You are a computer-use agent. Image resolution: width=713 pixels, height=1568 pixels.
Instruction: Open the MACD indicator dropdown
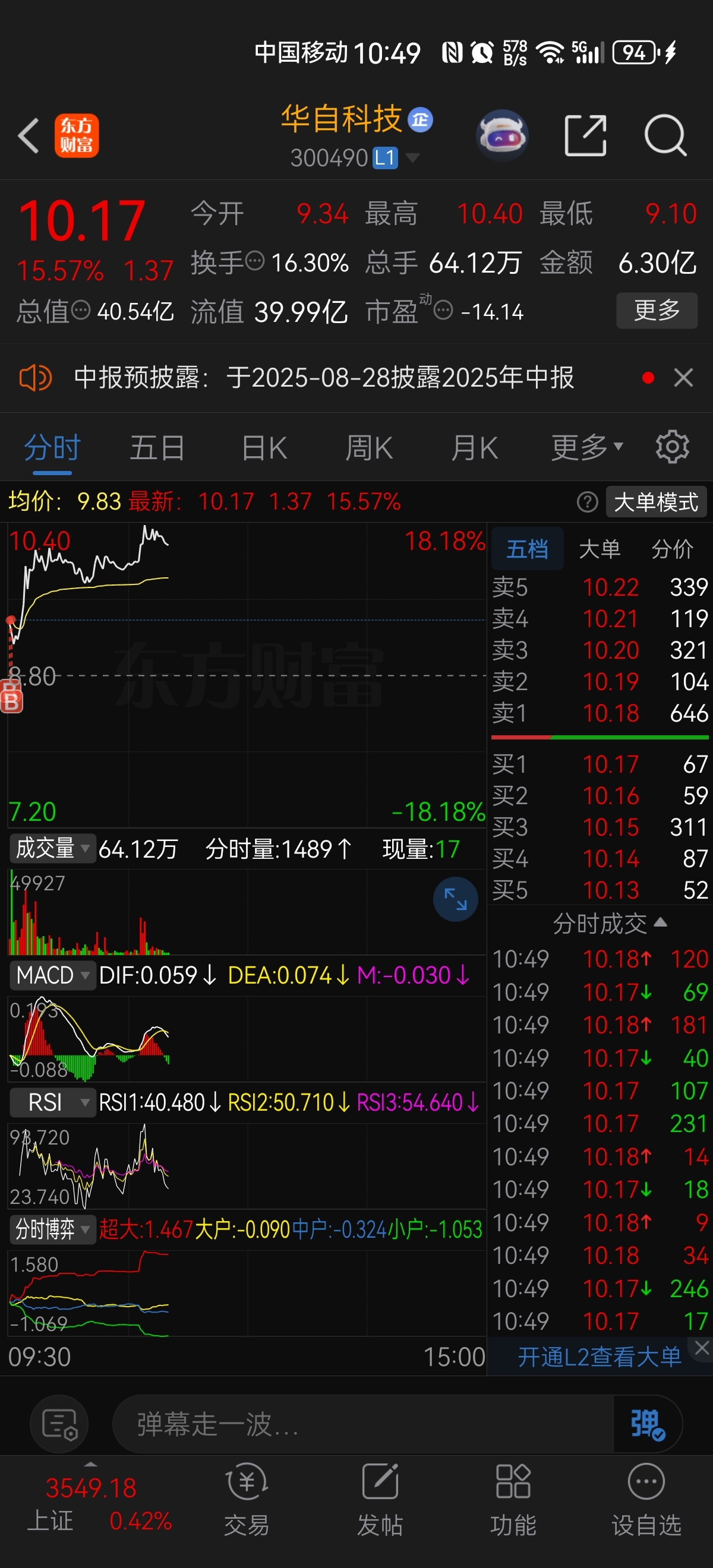52,975
